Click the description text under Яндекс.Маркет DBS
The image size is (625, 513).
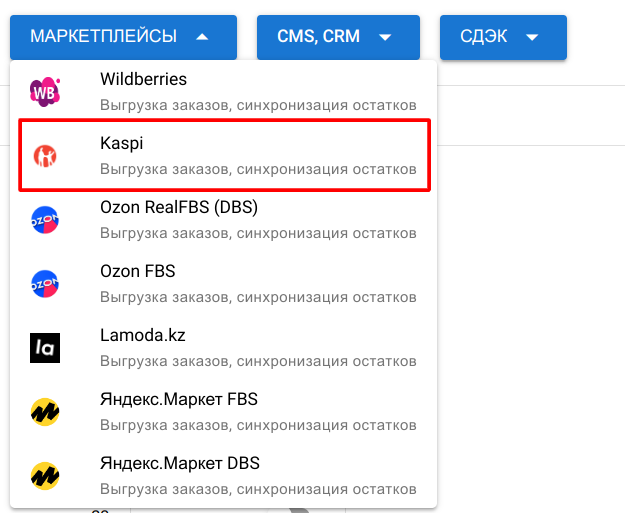(258, 489)
